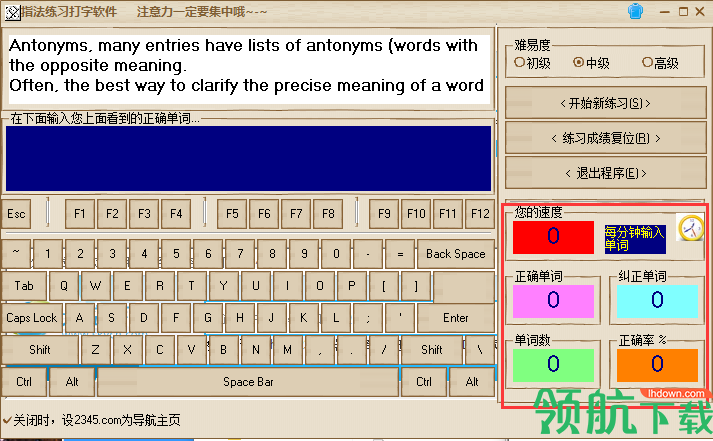Click the F8 key

tap(328, 214)
